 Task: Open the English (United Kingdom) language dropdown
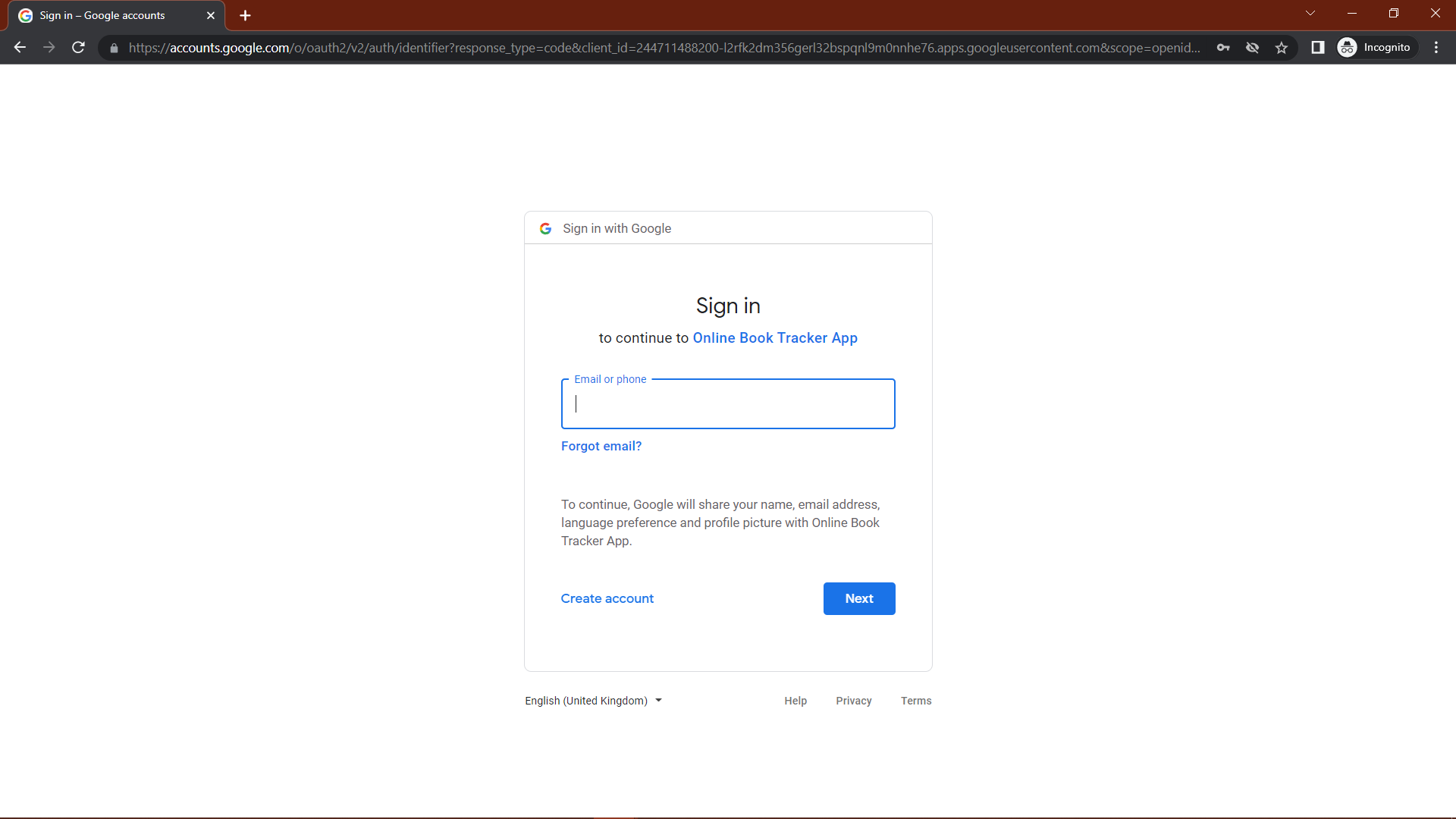point(593,700)
